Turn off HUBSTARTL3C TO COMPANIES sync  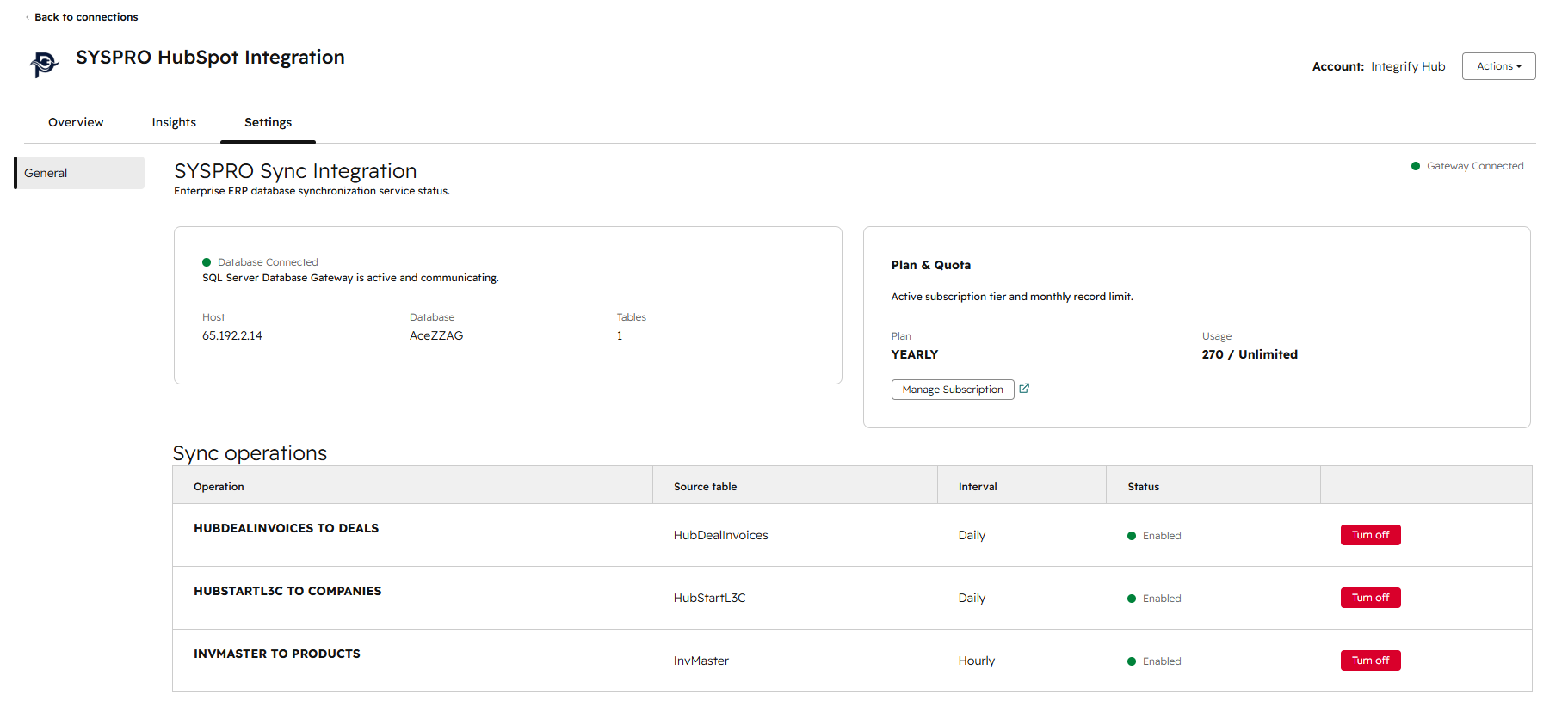pos(1370,598)
